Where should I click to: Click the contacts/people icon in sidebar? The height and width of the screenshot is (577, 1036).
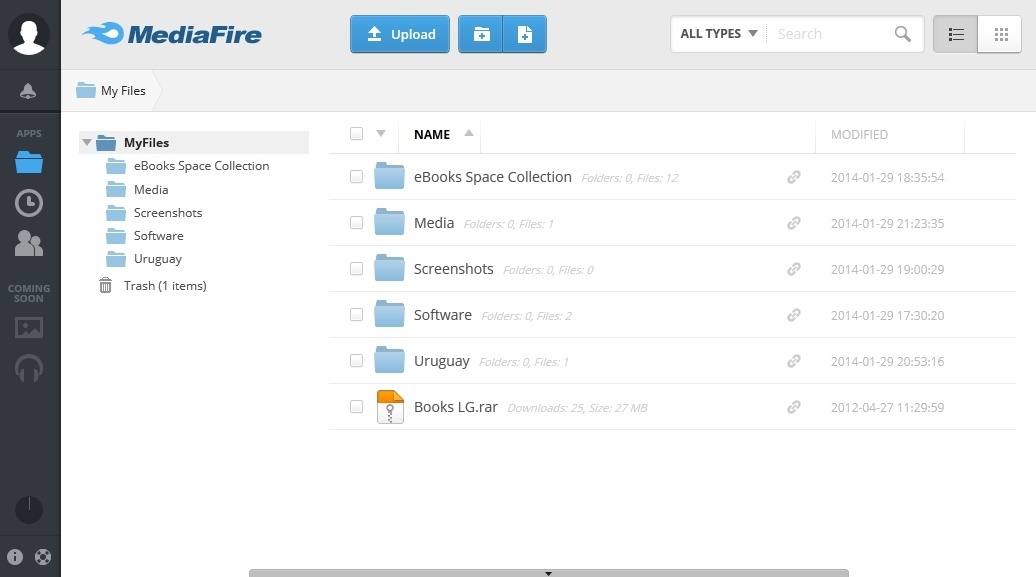click(29, 243)
